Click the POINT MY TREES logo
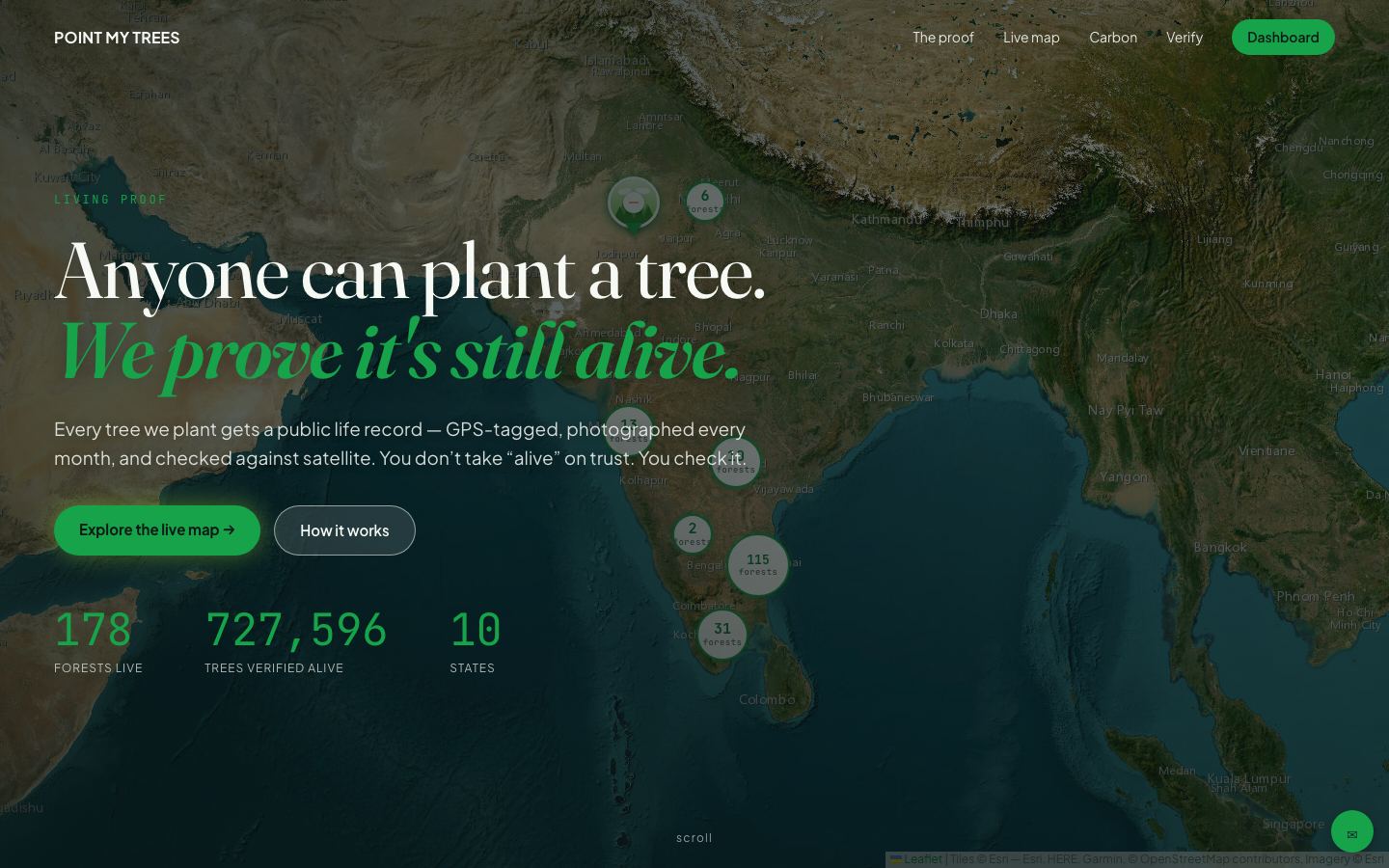 pos(117,38)
